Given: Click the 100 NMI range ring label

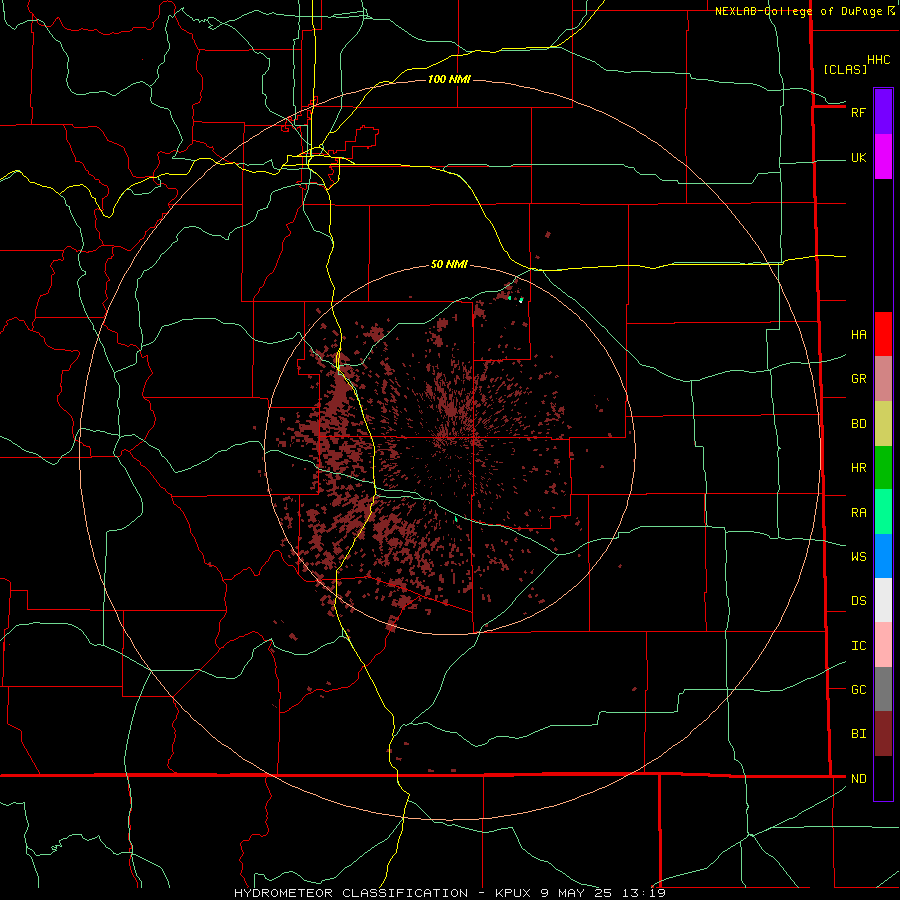Looking at the screenshot, I should tap(449, 79).
